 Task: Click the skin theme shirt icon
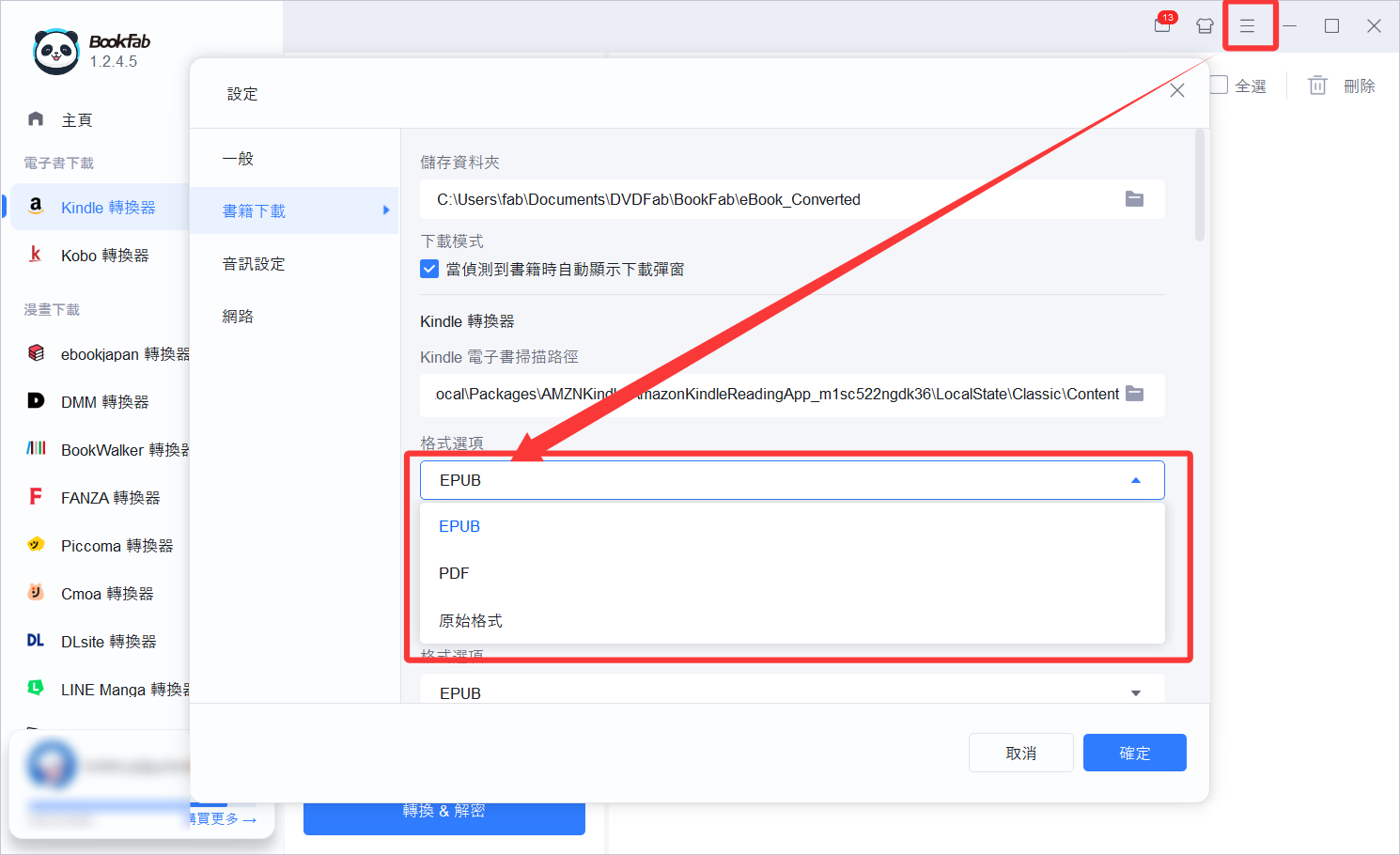1205,26
